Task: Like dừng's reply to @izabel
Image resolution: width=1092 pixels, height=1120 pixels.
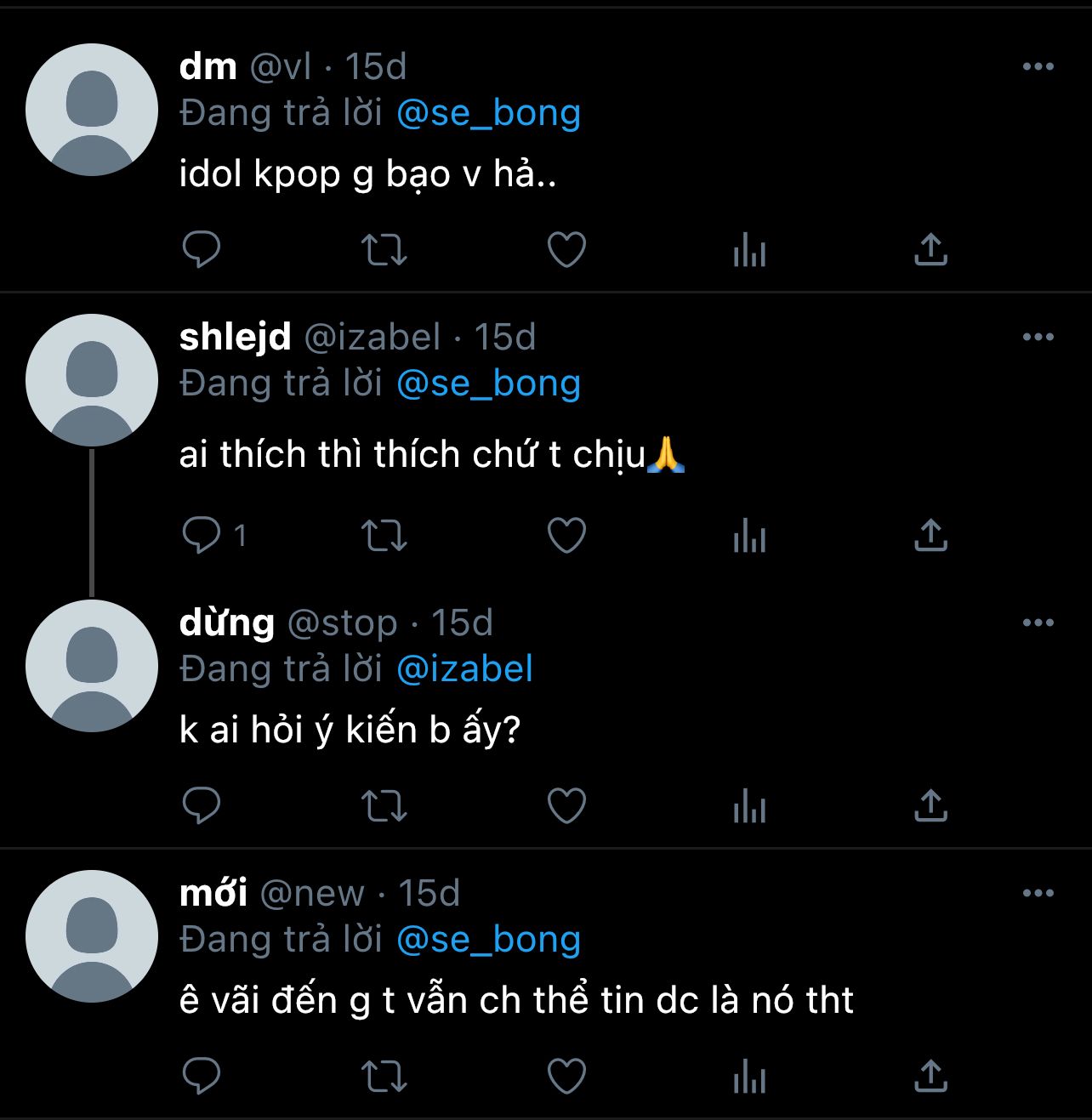Action: pyautogui.click(x=566, y=805)
